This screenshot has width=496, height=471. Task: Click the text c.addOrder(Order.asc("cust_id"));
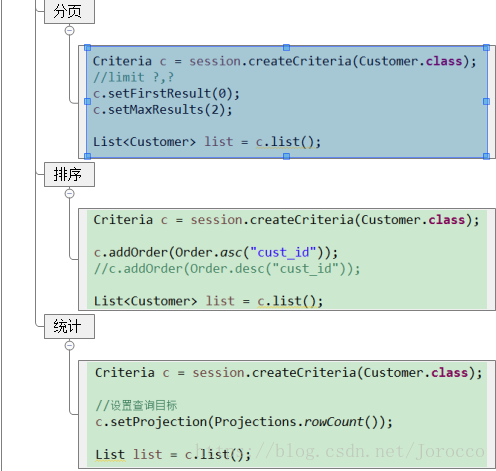(x=216, y=253)
